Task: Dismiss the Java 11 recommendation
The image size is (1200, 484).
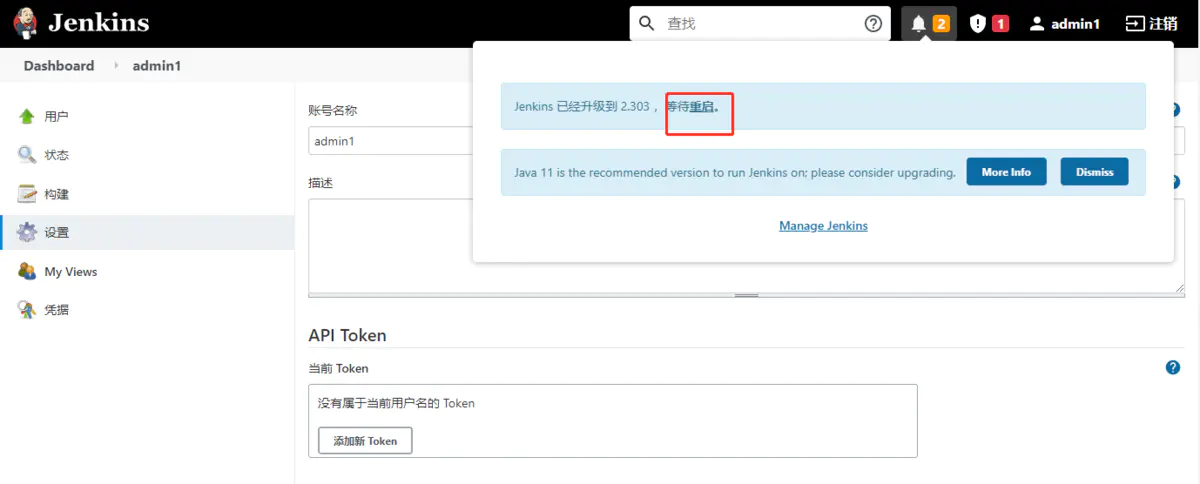Action: tap(1094, 172)
